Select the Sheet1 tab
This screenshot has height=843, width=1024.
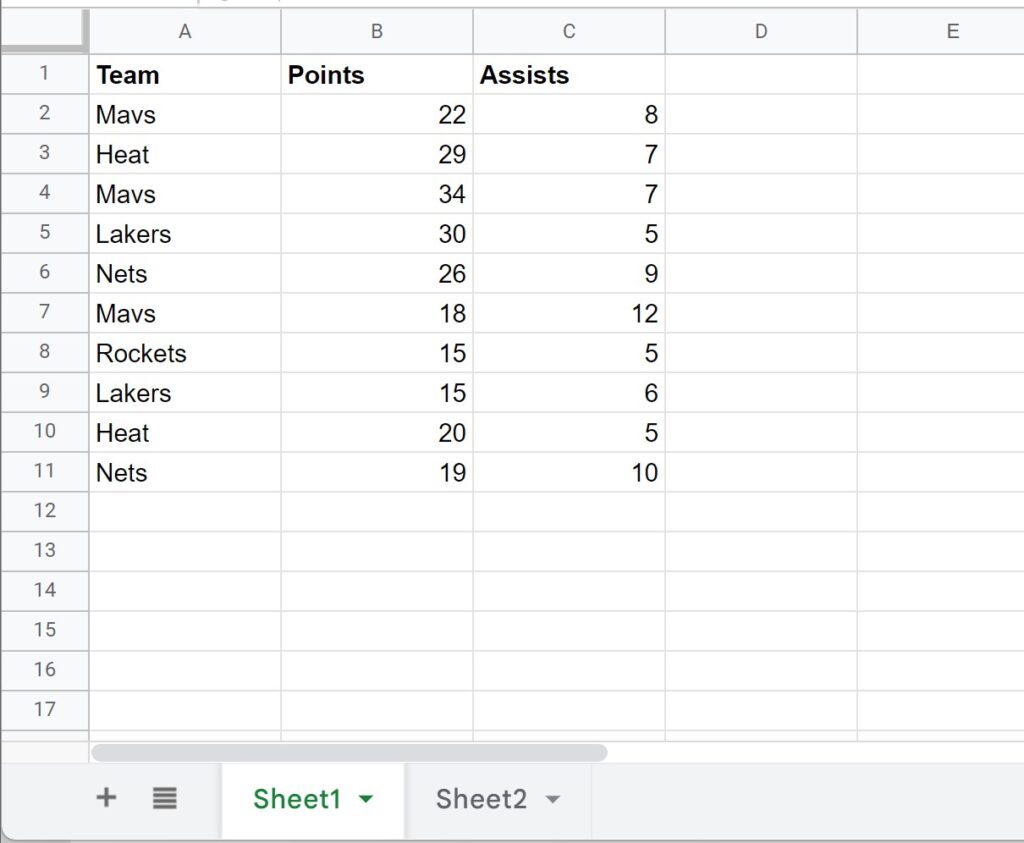[296, 798]
